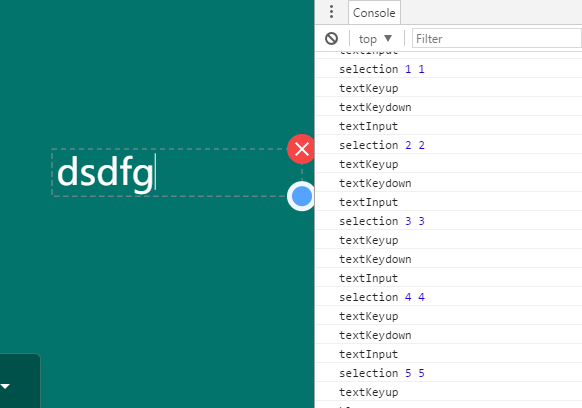The width and height of the screenshot is (582, 408).
Task: Click textKeyup log below selection 1 1
Action: tap(448, 88)
